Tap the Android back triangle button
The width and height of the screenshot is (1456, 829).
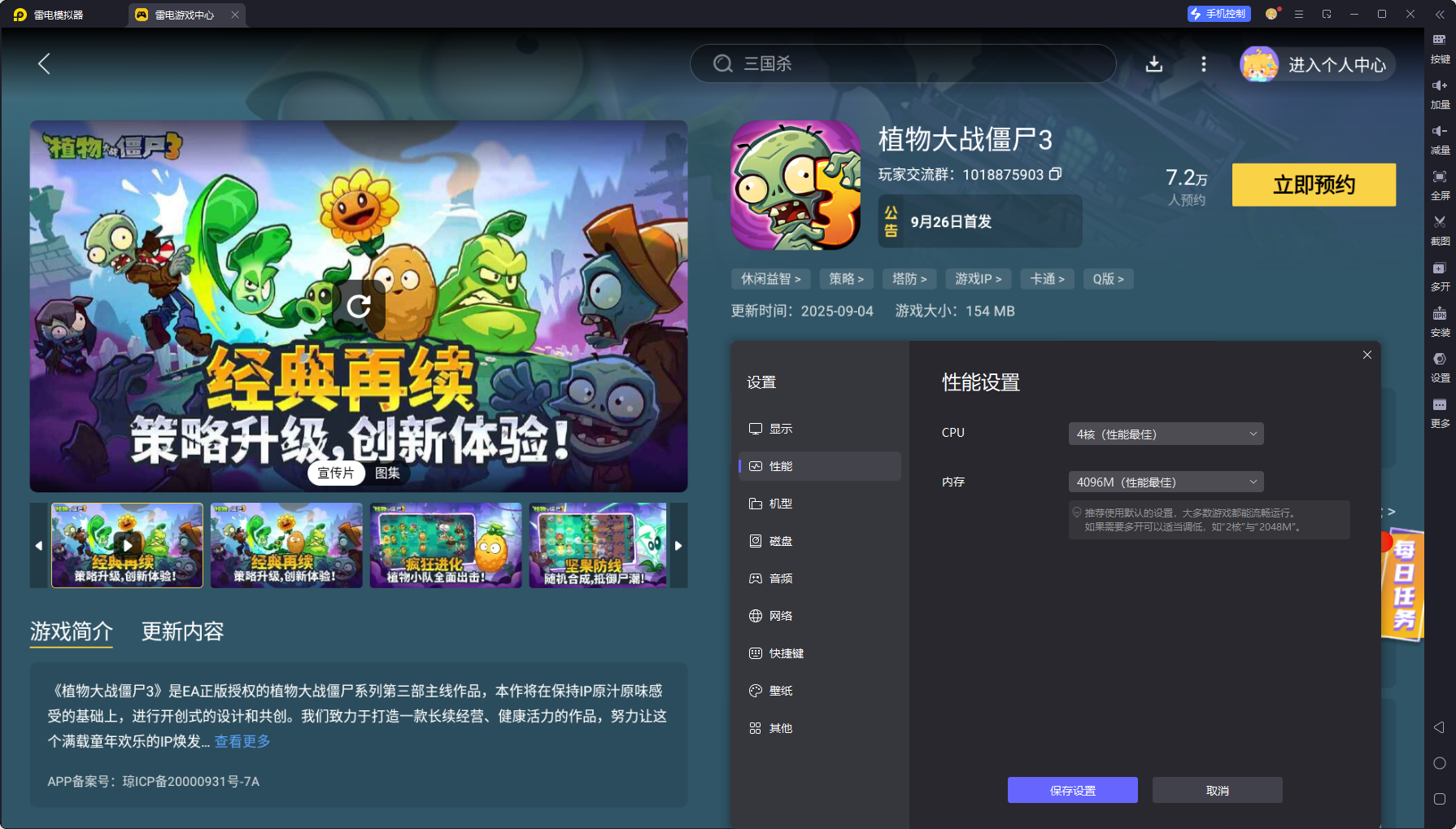point(1439,727)
